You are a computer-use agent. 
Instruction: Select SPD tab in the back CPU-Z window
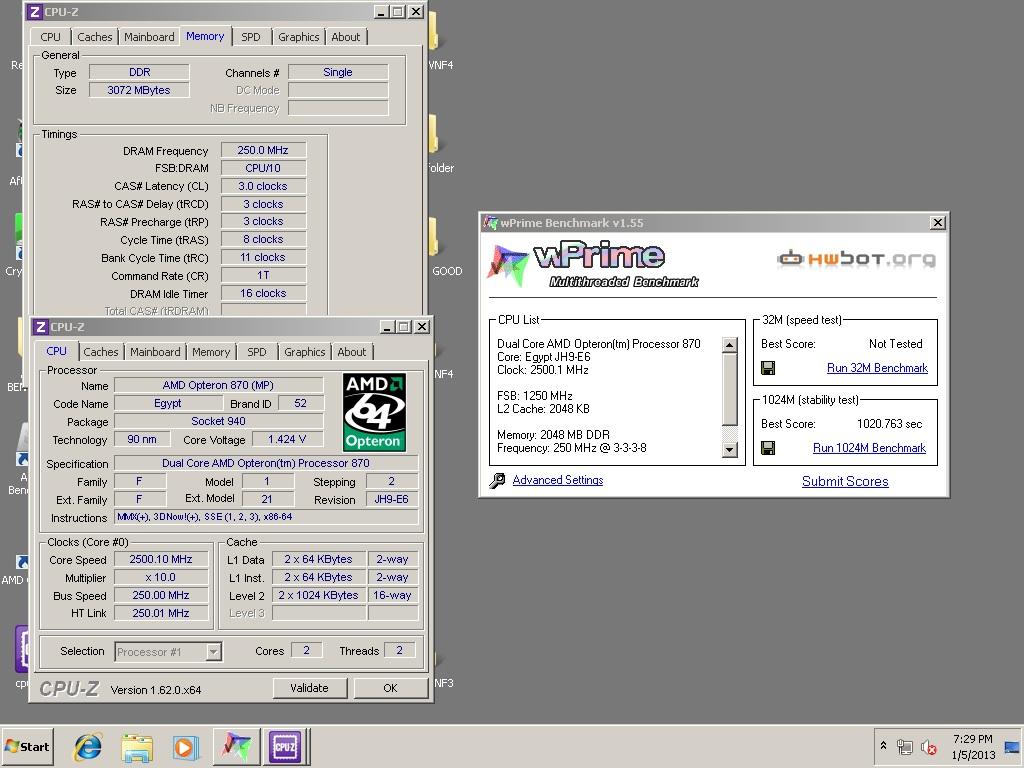251,37
